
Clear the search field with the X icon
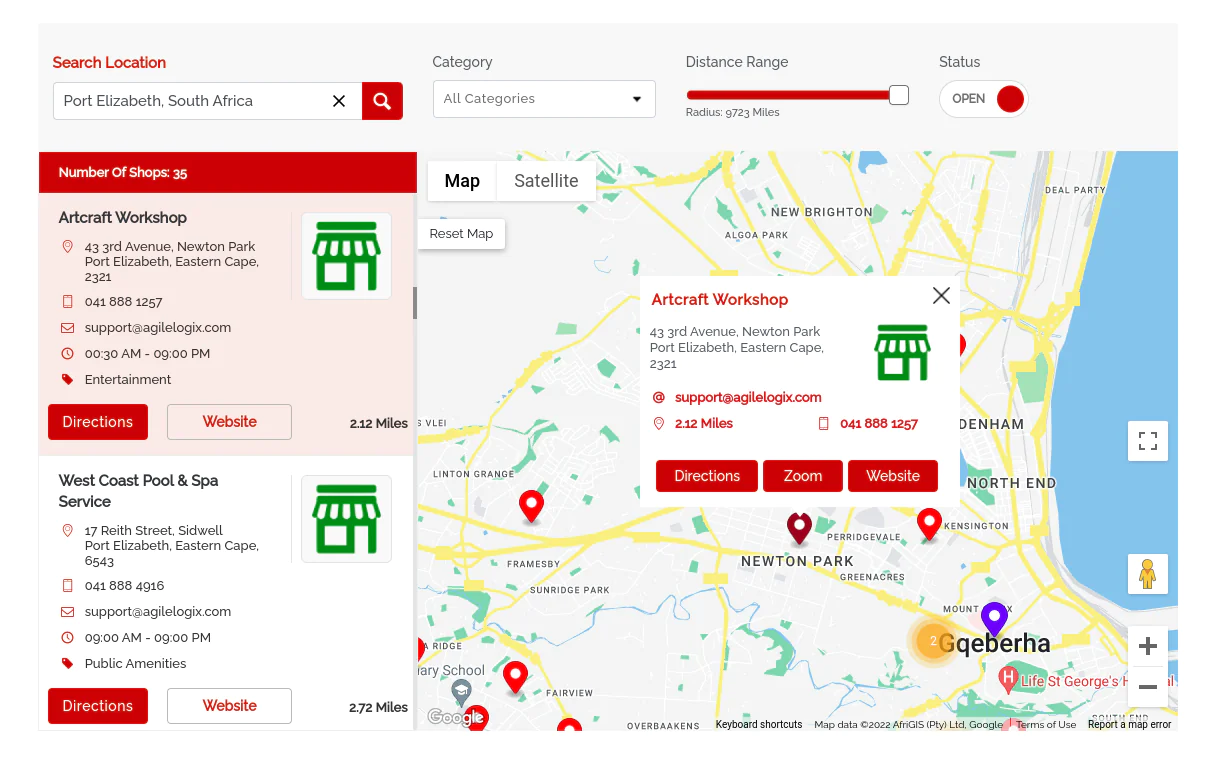tap(338, 101)
